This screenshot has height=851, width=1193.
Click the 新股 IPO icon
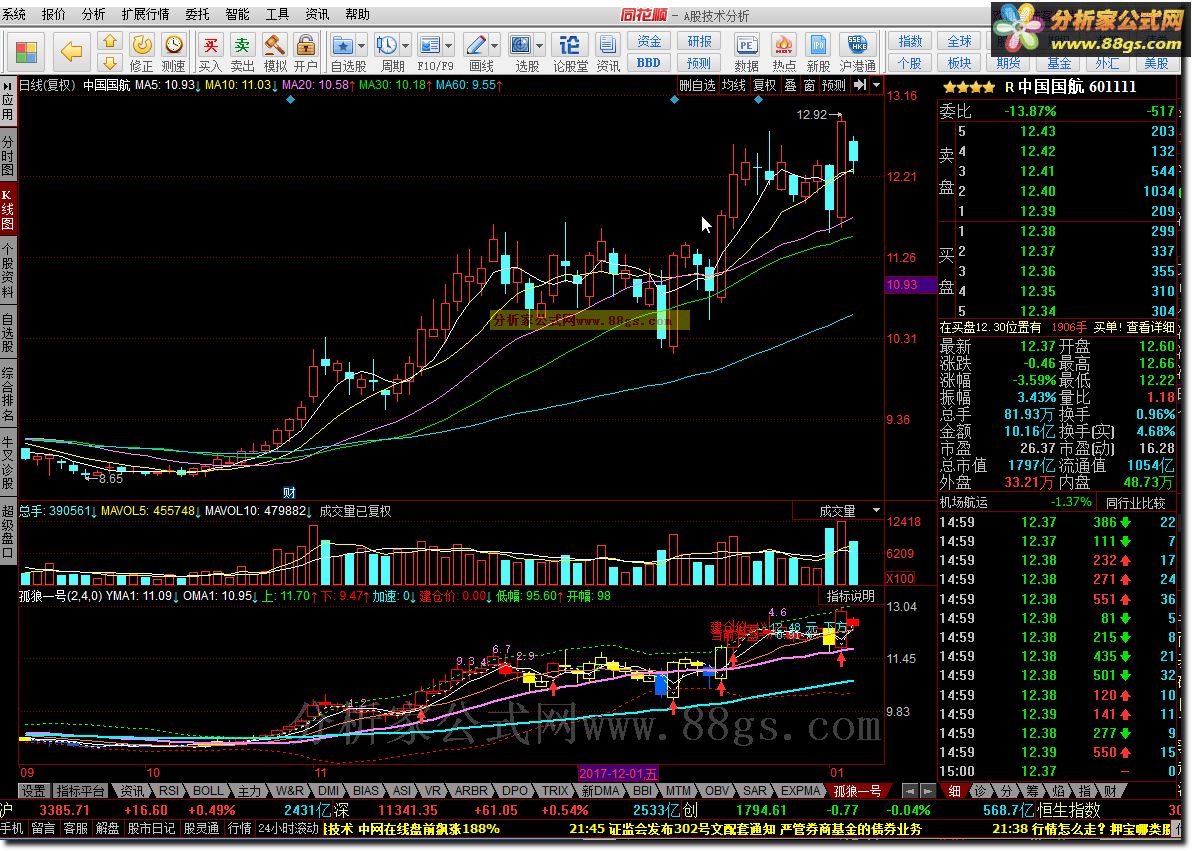[x=819, y=53]
